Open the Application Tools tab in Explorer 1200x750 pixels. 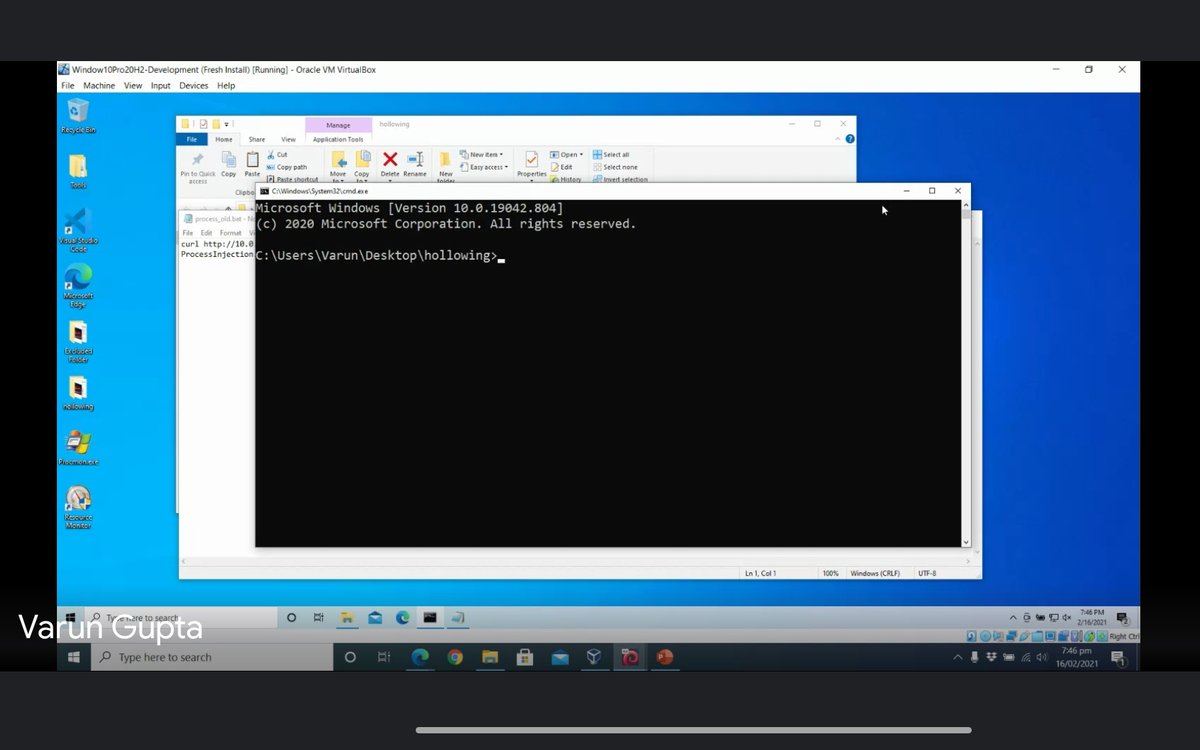[x=338, y=139]
